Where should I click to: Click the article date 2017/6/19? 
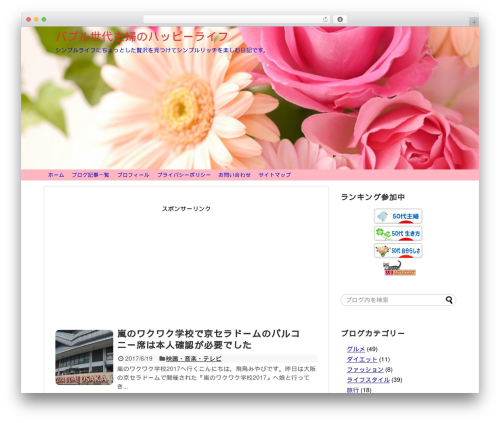point(138,359)
